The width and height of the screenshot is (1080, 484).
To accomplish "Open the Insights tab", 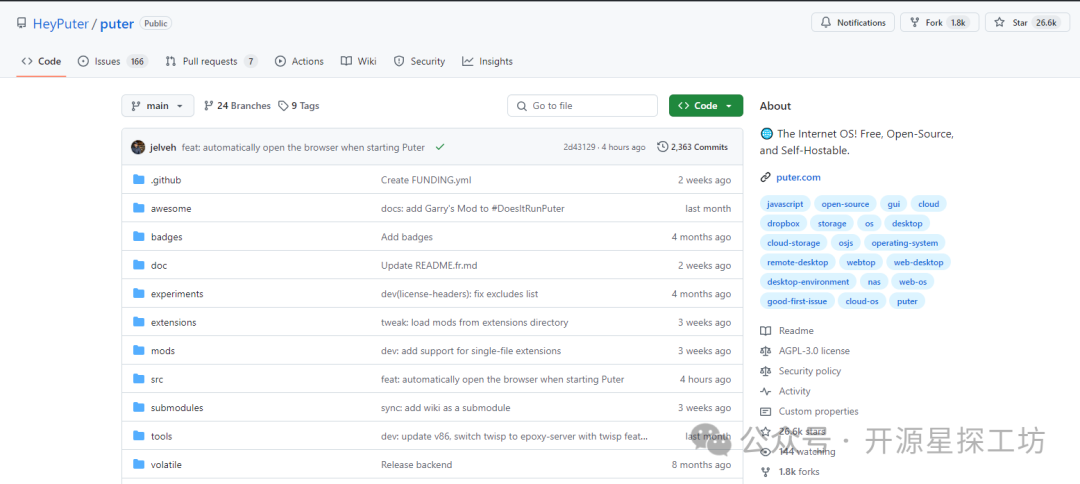I will click(x=487, y=61).
